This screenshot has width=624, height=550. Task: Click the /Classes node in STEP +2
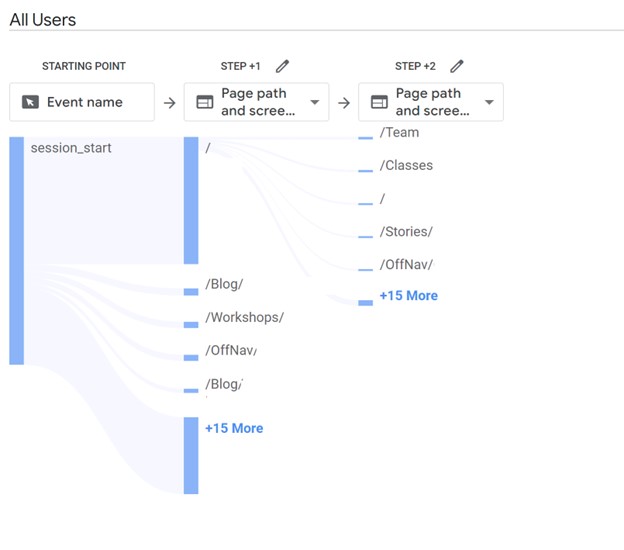[406, 165]
